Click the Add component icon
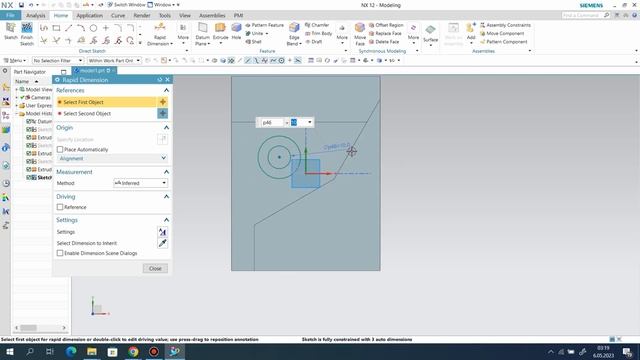 471,28
